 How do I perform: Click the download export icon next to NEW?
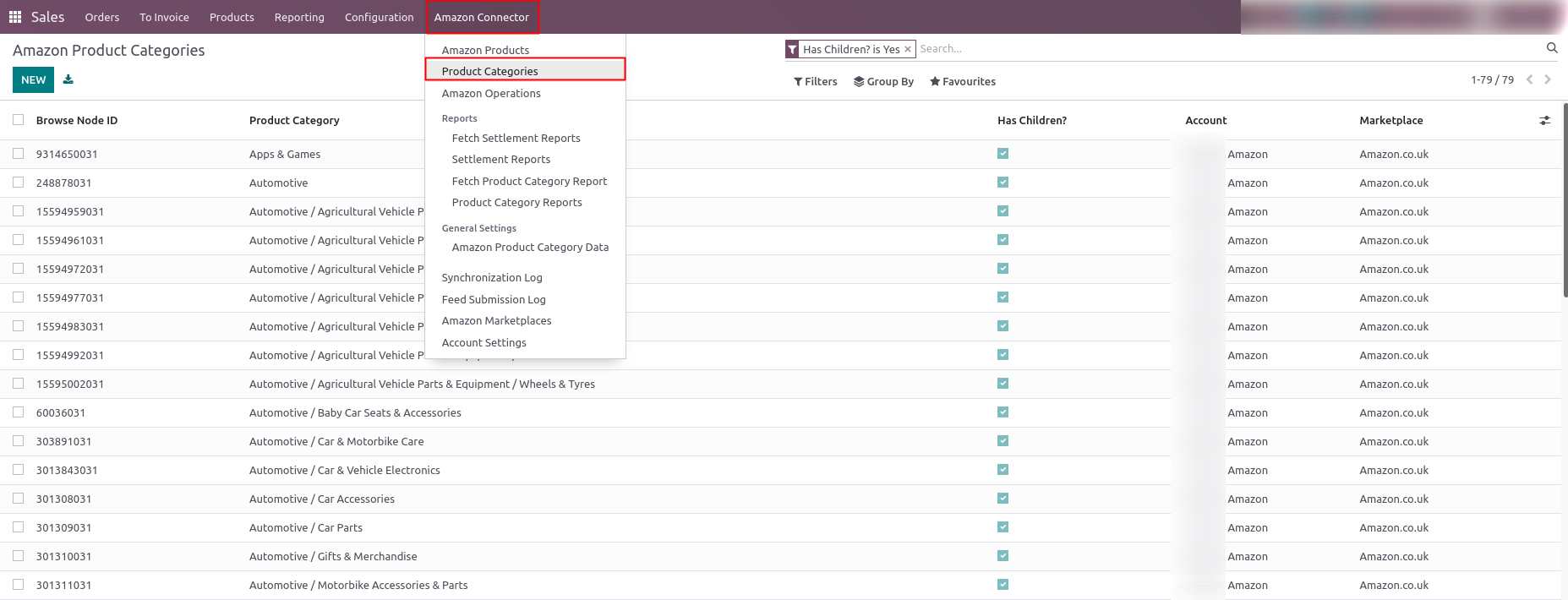[x=68, y=79]
